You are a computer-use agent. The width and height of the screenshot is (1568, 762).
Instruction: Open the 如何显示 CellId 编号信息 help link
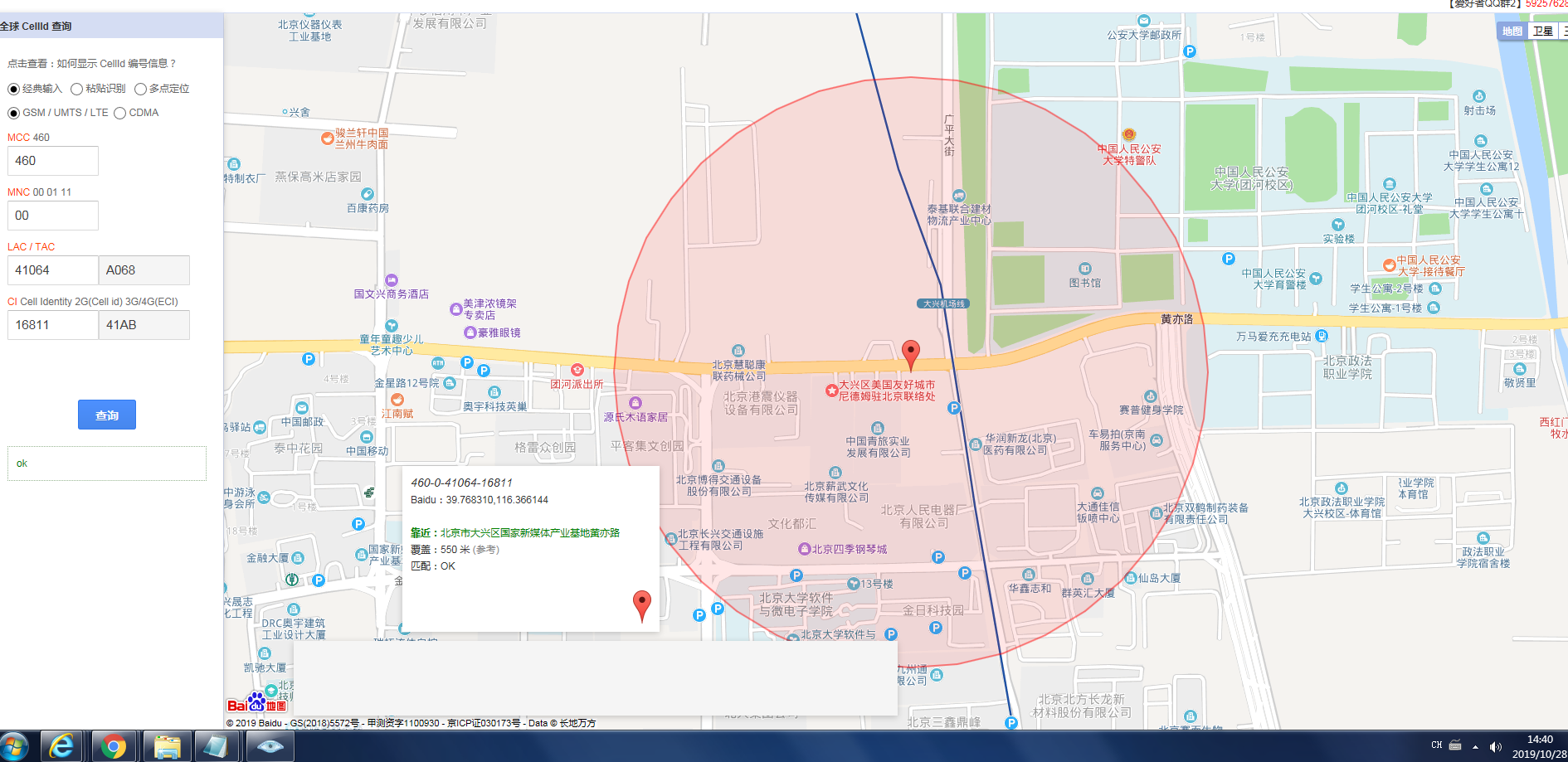click(x=116, y=64)
